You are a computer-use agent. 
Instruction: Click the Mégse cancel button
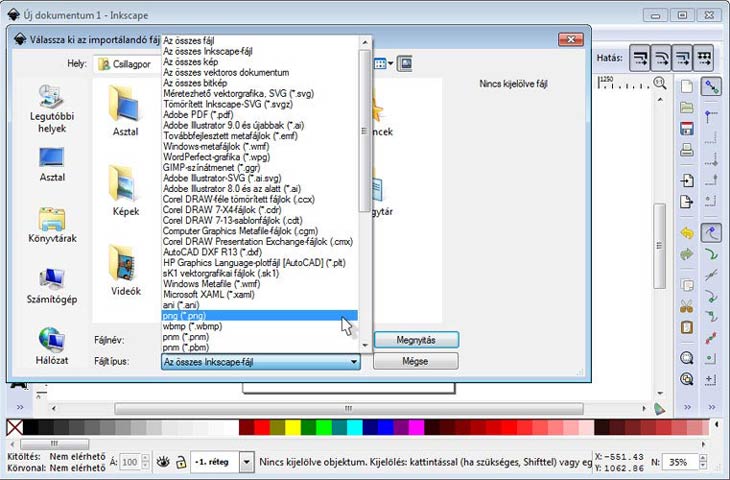tap(415, 361)
